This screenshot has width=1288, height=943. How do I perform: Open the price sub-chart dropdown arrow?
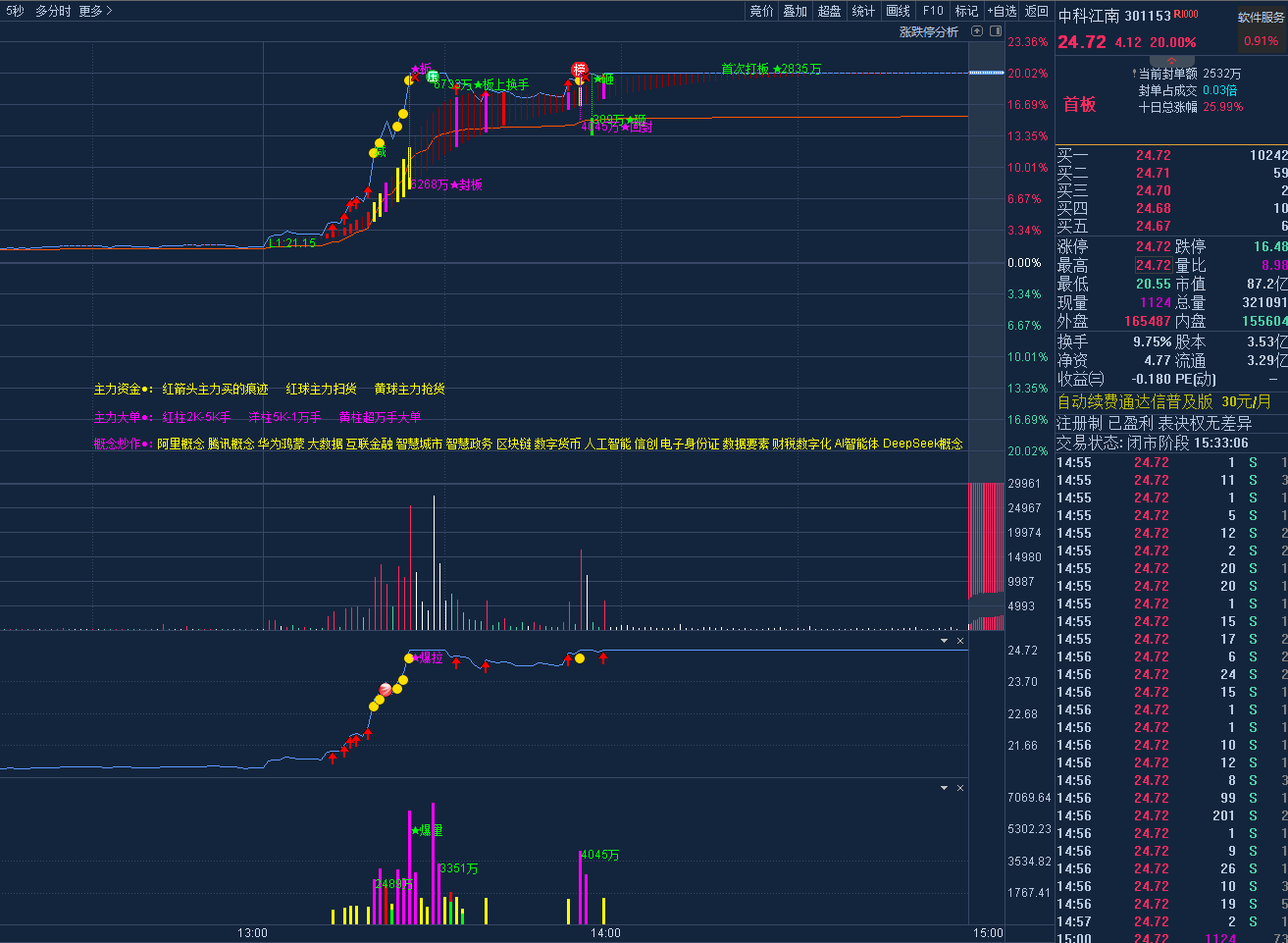coord(945,641)
